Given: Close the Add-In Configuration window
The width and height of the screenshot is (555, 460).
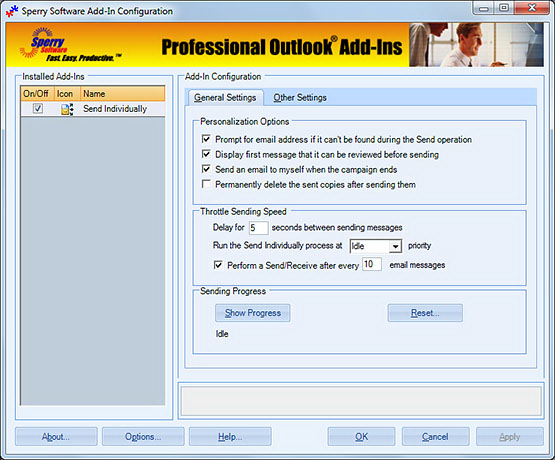Looking at the screenshot, I should pos(532,8).
